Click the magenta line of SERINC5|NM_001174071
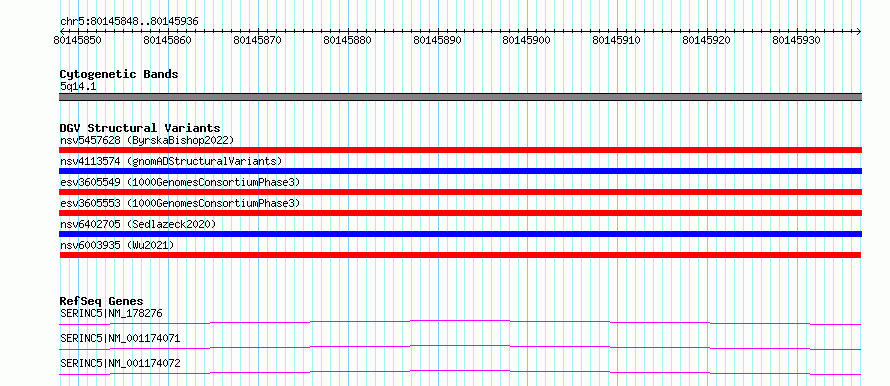Viewport: 890px width, 386px height. (460, 347)
